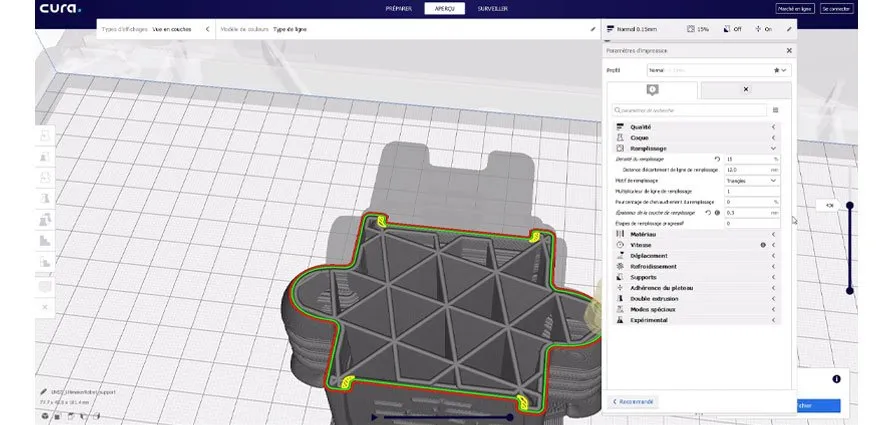Click the blue save-to-file button

tap(818, 406)
